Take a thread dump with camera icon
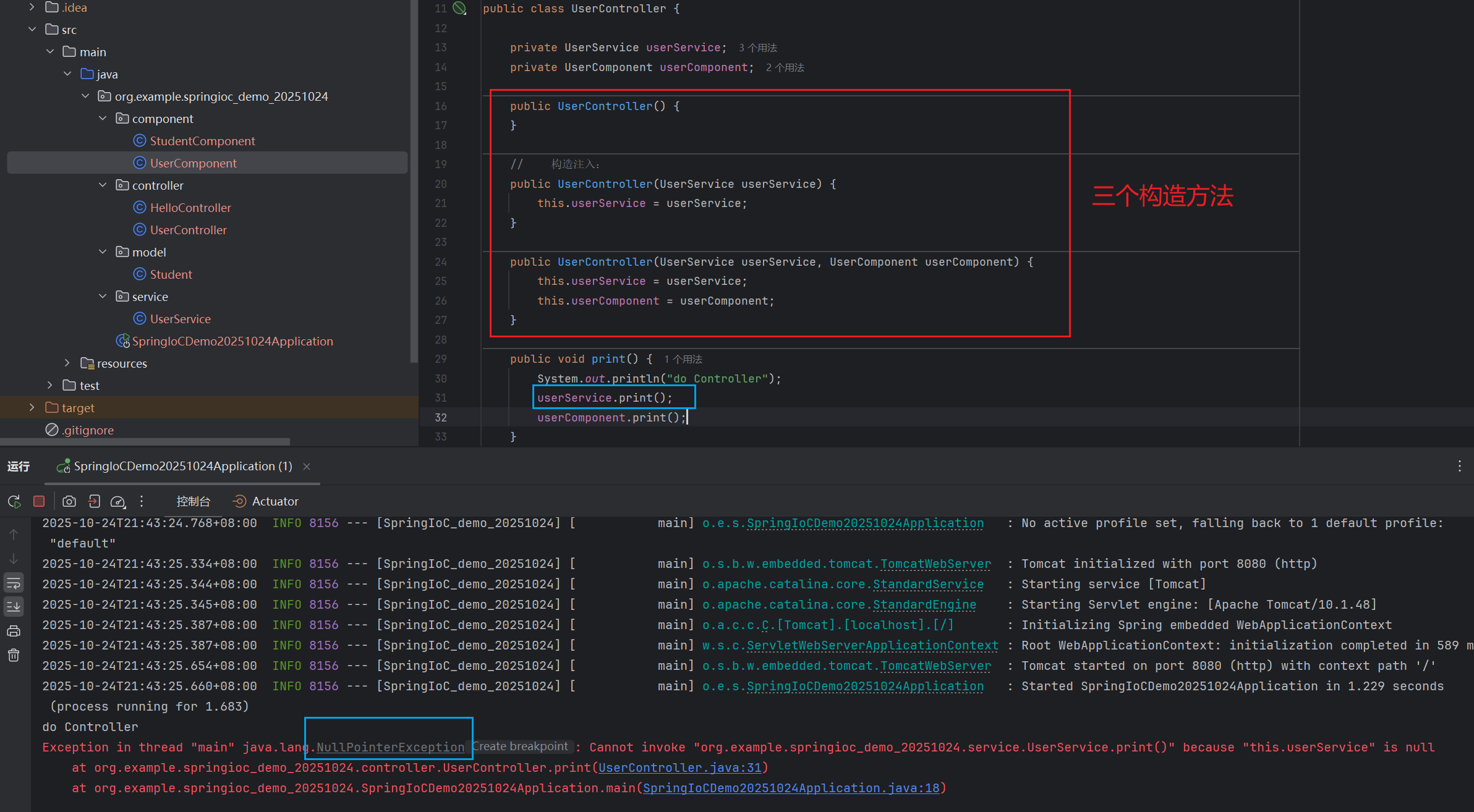The image size is (1474, 812). (69, 501)
